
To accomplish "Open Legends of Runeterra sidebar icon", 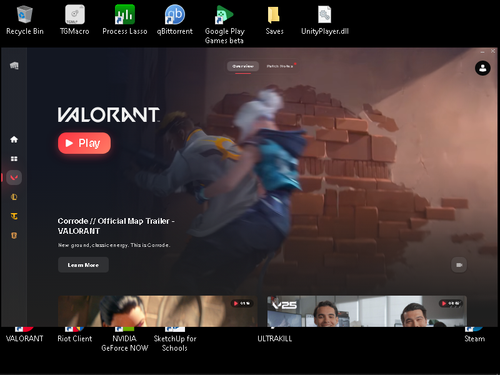I will [14, 235].
